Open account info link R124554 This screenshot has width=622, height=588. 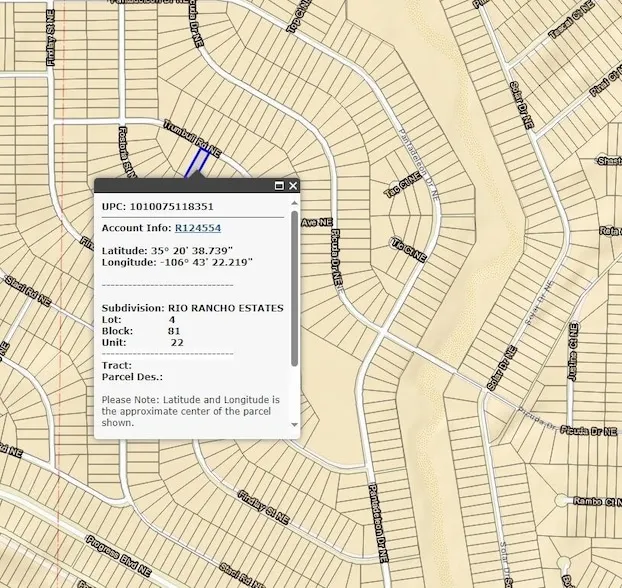click(x=198, y=228)
